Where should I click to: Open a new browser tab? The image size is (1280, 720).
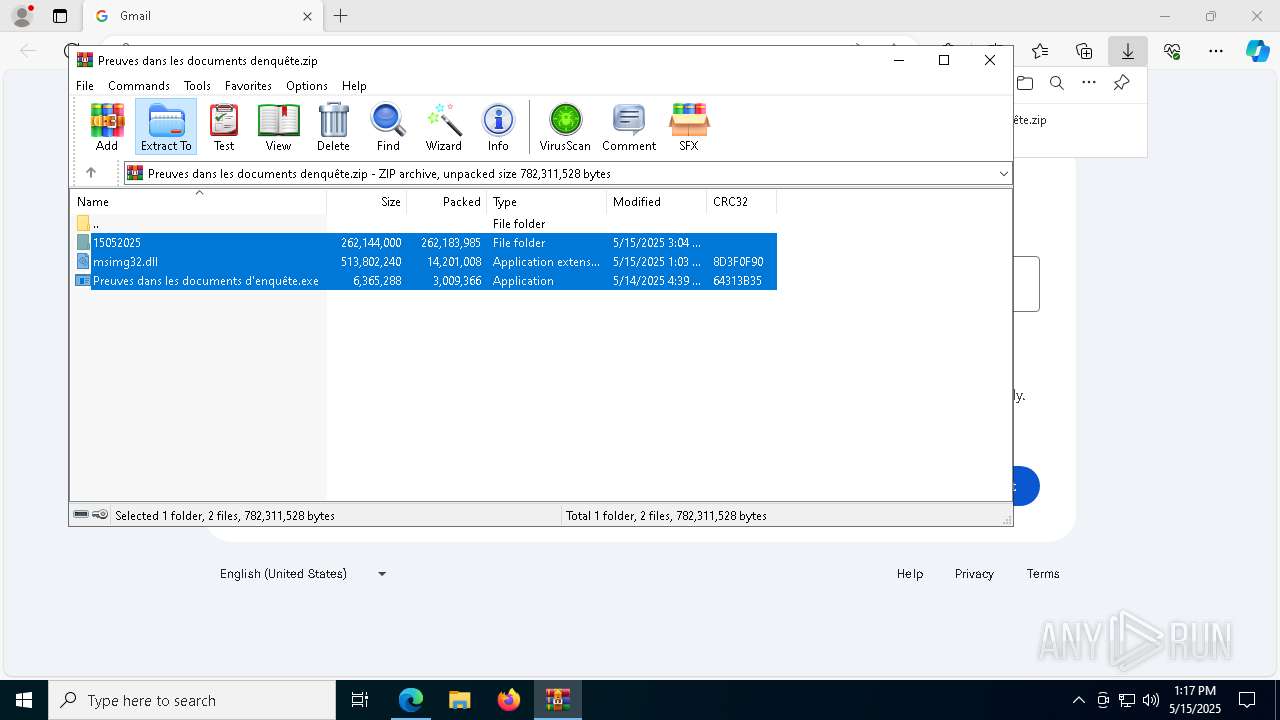pos(341,16)
